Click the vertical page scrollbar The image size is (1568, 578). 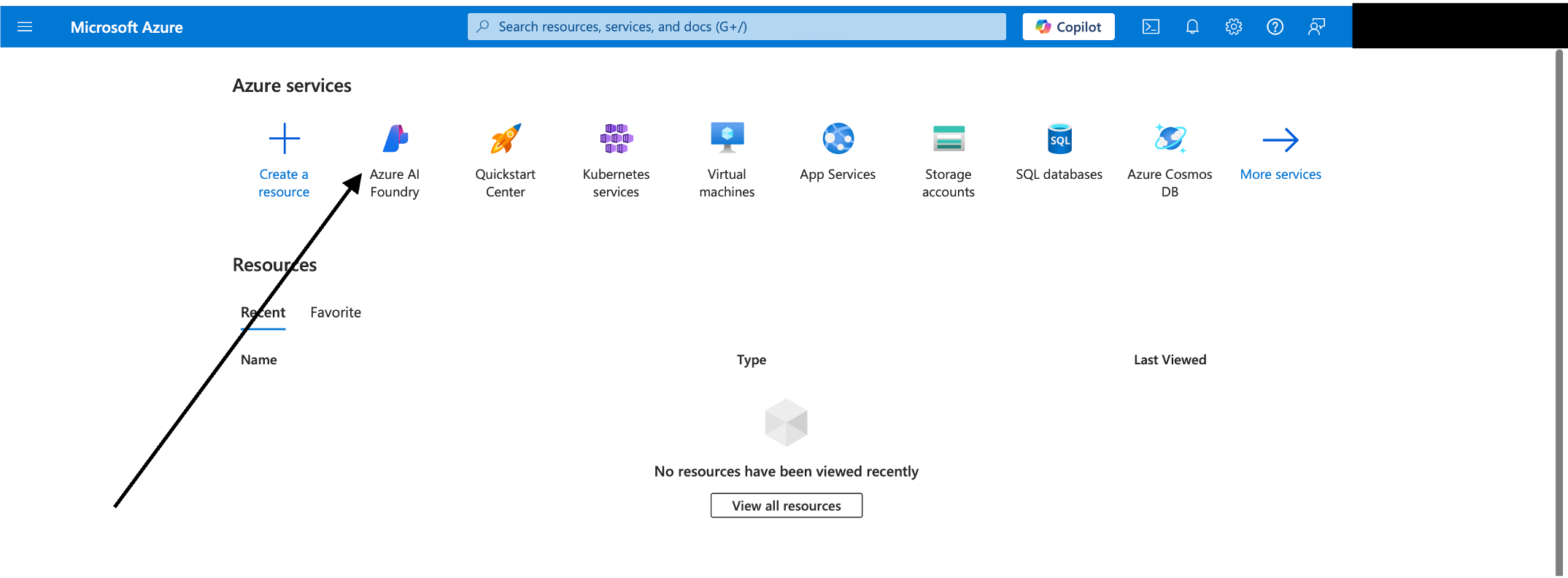(1560, 312)
